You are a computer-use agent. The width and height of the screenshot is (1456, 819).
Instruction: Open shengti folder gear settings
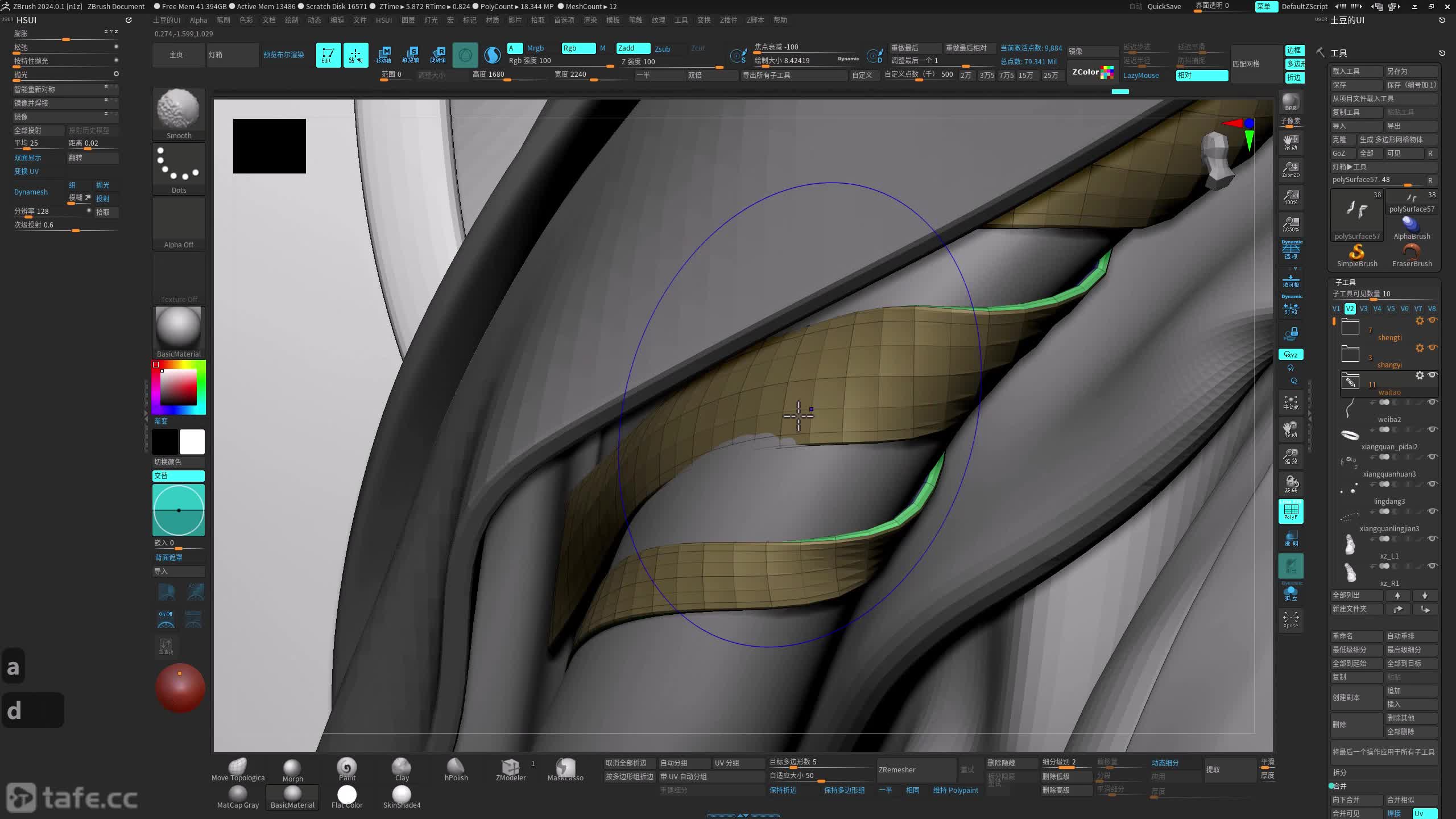(x=1420, y=321)
